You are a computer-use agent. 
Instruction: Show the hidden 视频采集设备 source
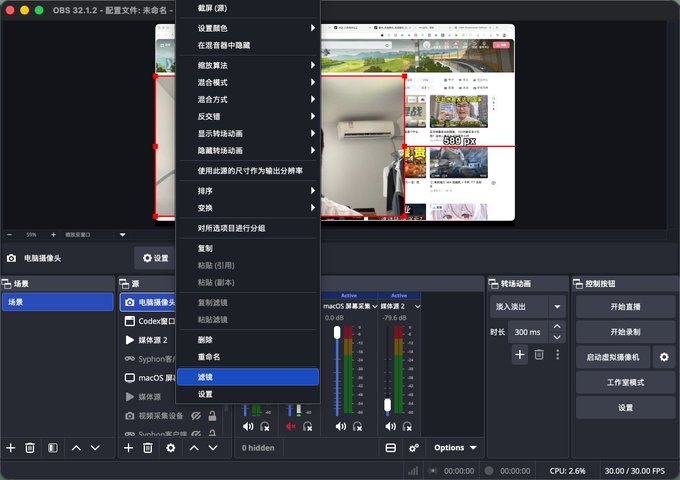click(x=196, y=415)
